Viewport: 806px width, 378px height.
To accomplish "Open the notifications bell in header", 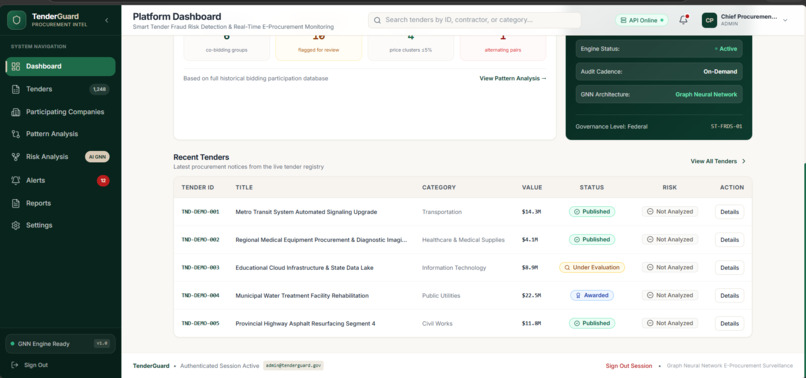I will (x=683, y=20).
